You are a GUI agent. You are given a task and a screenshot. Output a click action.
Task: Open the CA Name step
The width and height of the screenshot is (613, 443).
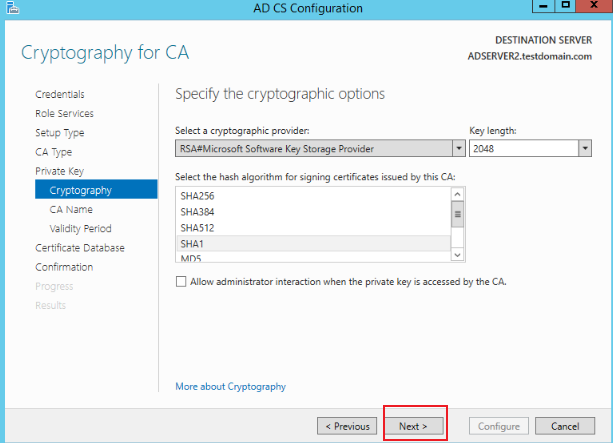[x=71, y=210]
